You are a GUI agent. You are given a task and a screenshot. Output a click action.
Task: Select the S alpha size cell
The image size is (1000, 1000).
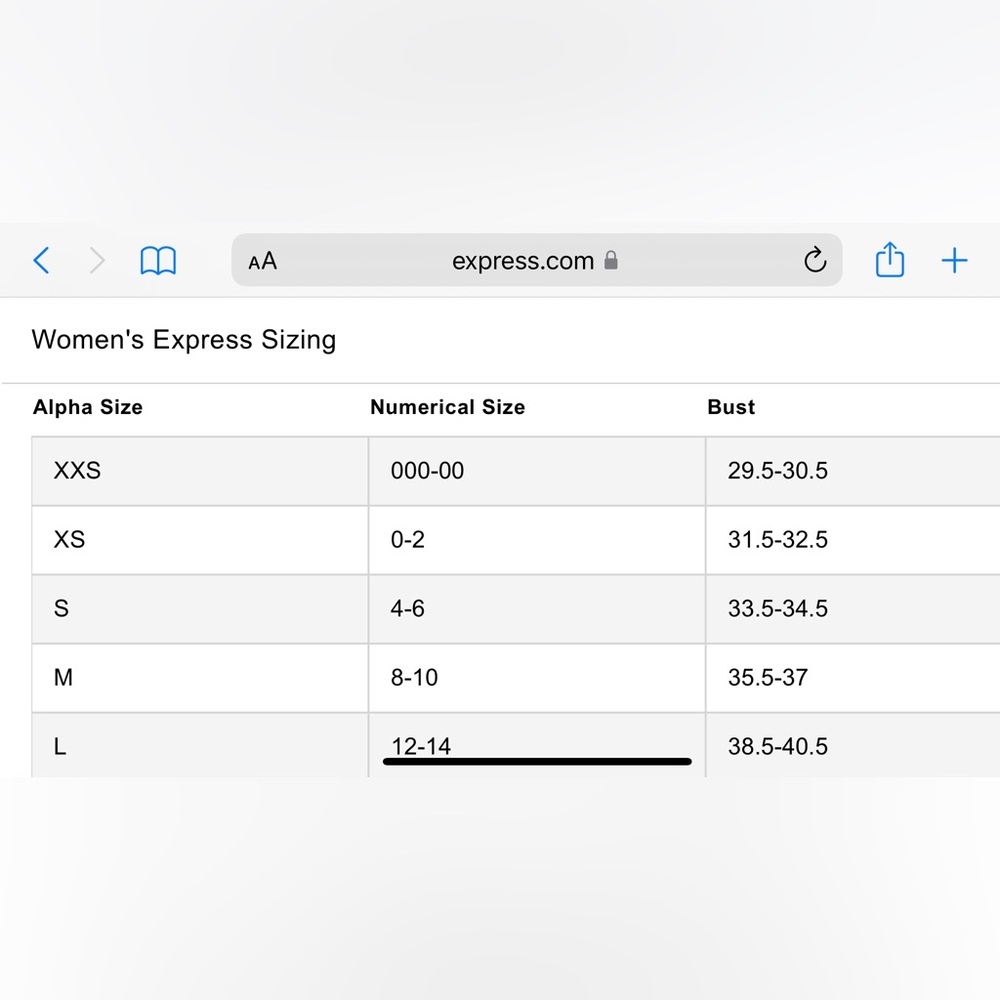point(200,609)
